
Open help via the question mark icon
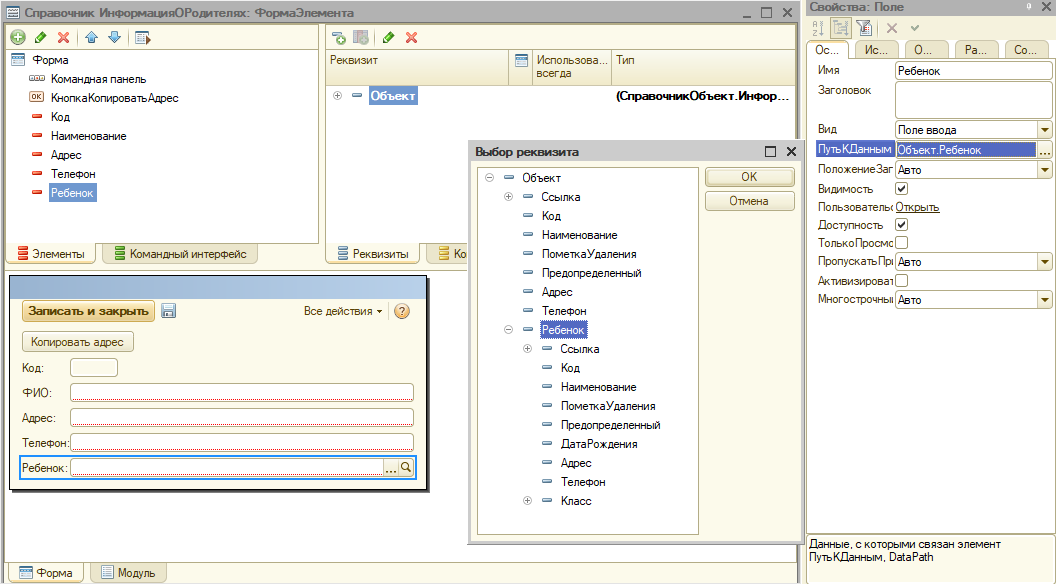402,311
